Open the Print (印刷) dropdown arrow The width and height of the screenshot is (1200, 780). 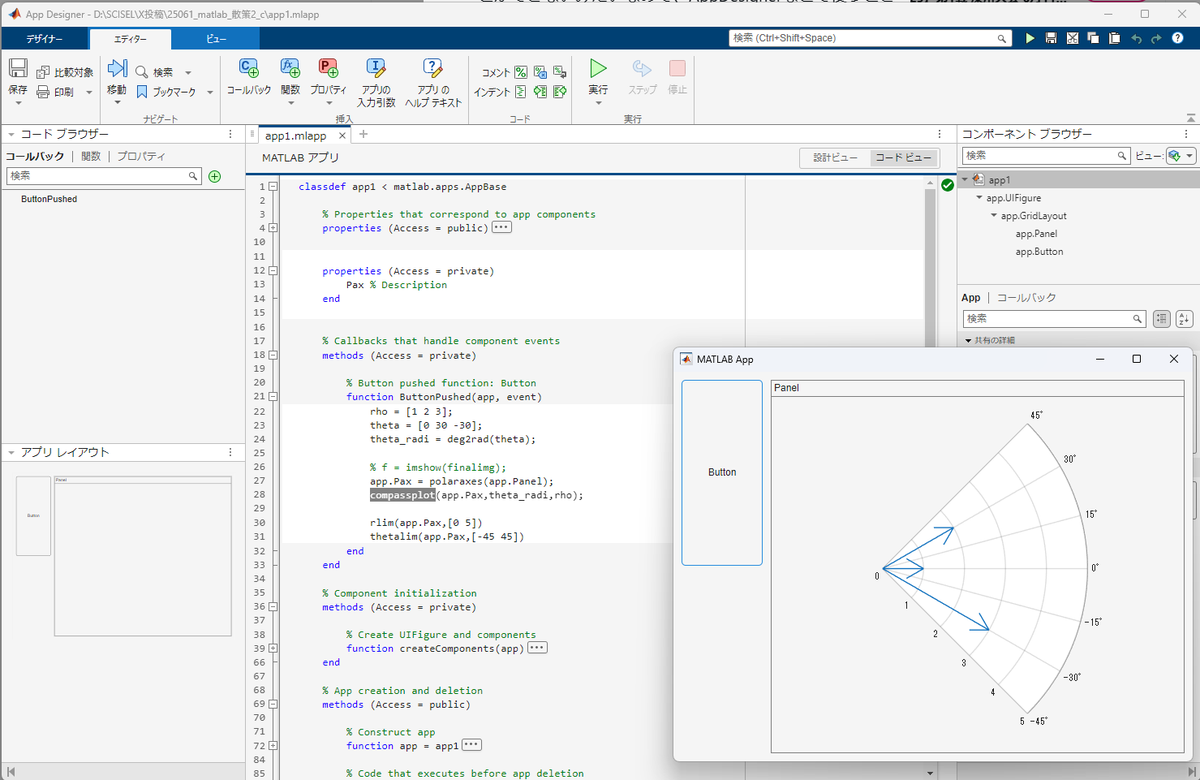point(89,92)
